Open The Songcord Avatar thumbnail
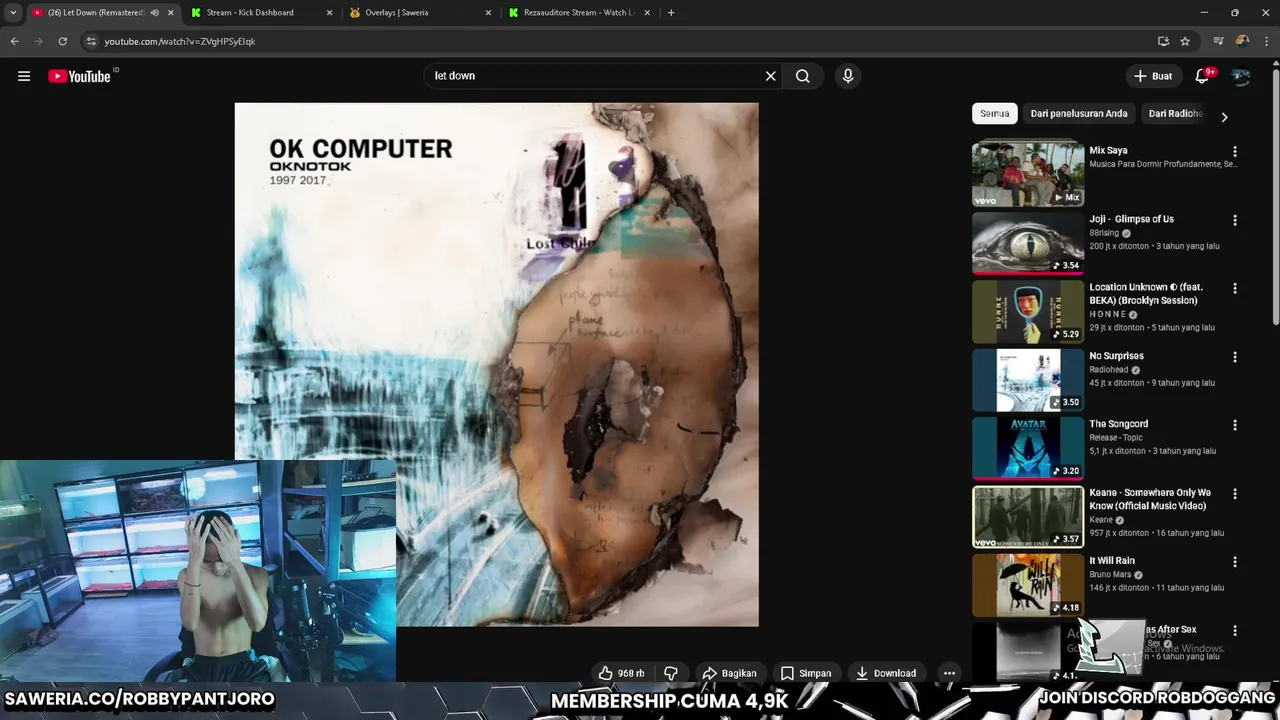This screenshot has height=720, width=1280. click(x=1028, y=447)
